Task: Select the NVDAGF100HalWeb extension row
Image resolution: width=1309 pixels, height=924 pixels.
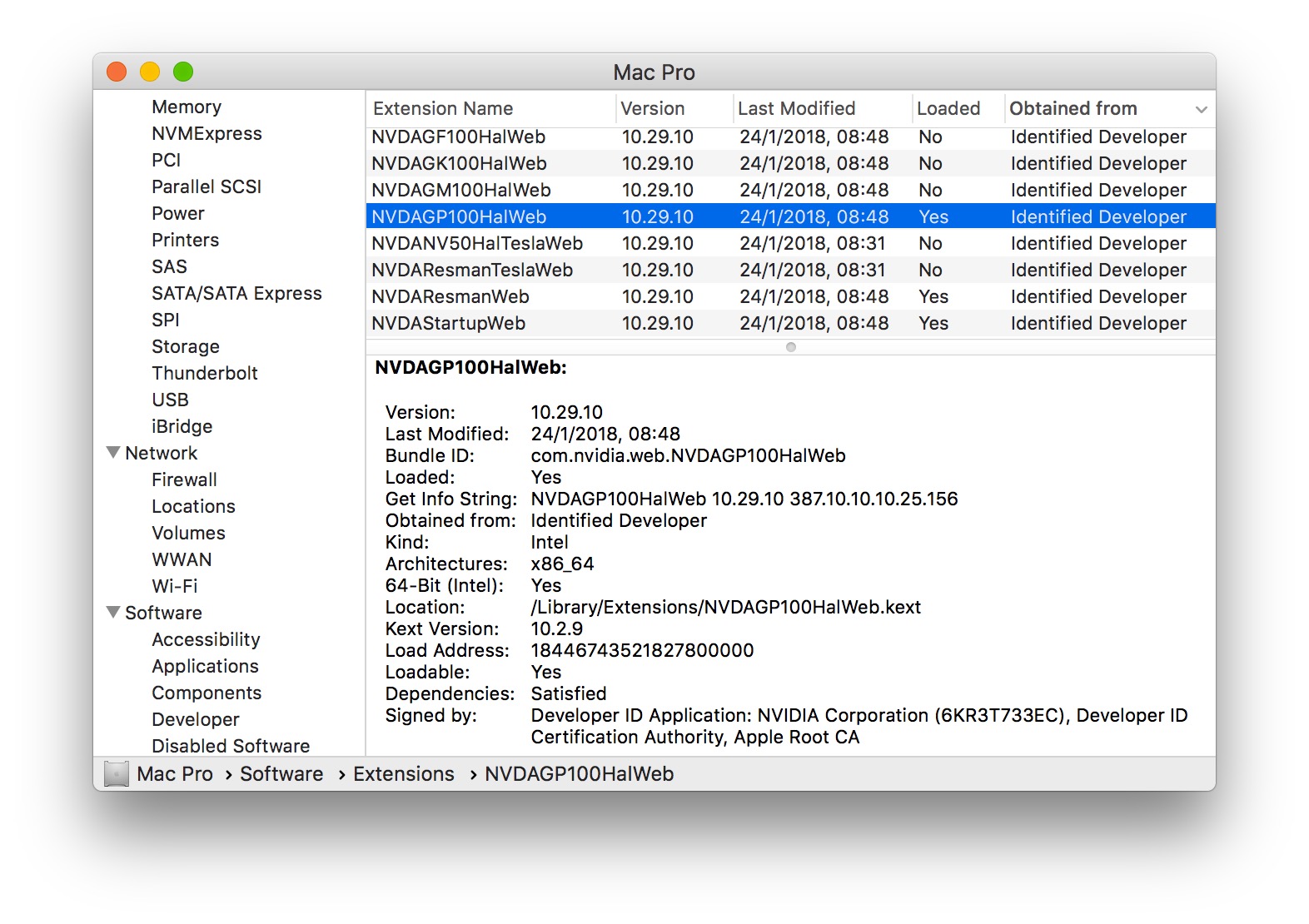Action: point(790,137)
